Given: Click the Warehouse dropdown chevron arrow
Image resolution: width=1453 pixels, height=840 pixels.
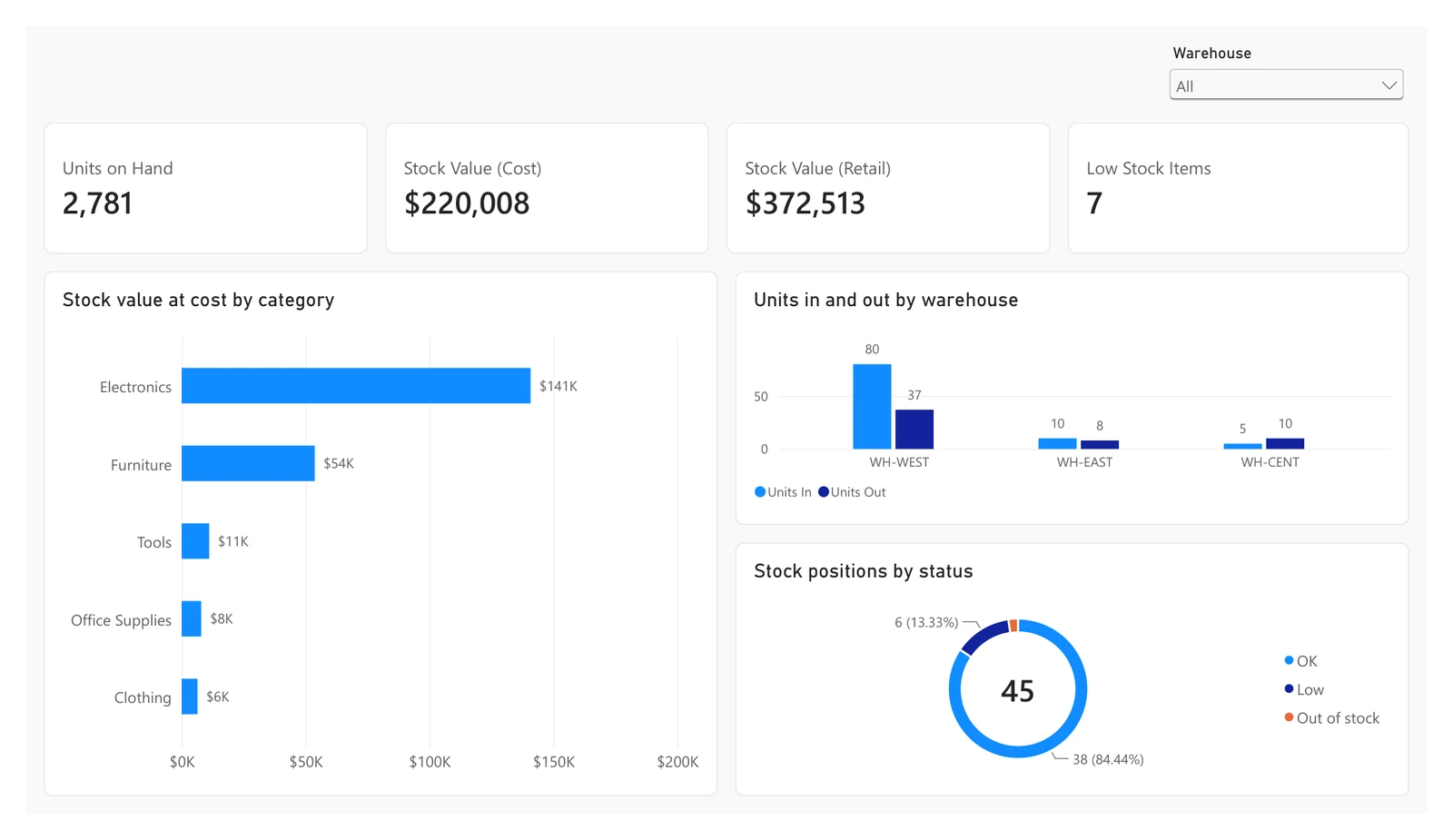Looking at the screenshot, I should [x=1389, y=85].
